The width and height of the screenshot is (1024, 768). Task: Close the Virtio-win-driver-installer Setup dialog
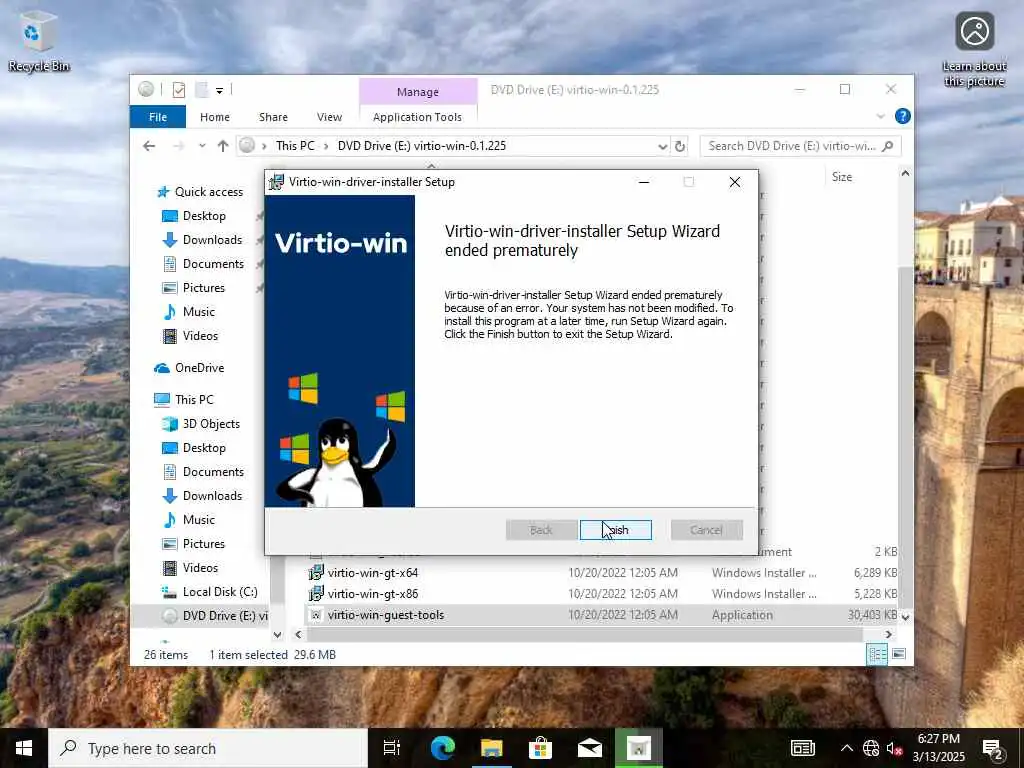pos(735,182)
